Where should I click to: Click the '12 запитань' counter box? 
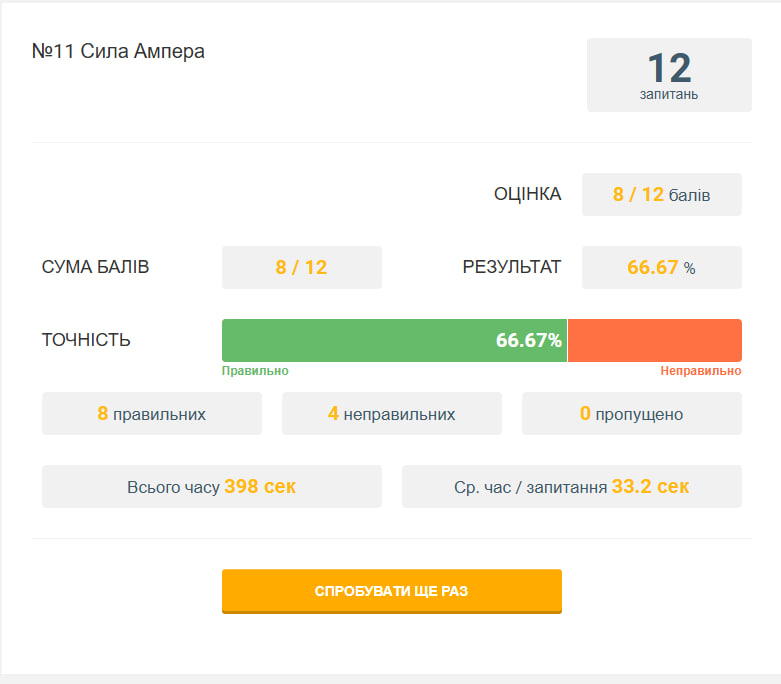pyautogui.click(x=668, y=75)
